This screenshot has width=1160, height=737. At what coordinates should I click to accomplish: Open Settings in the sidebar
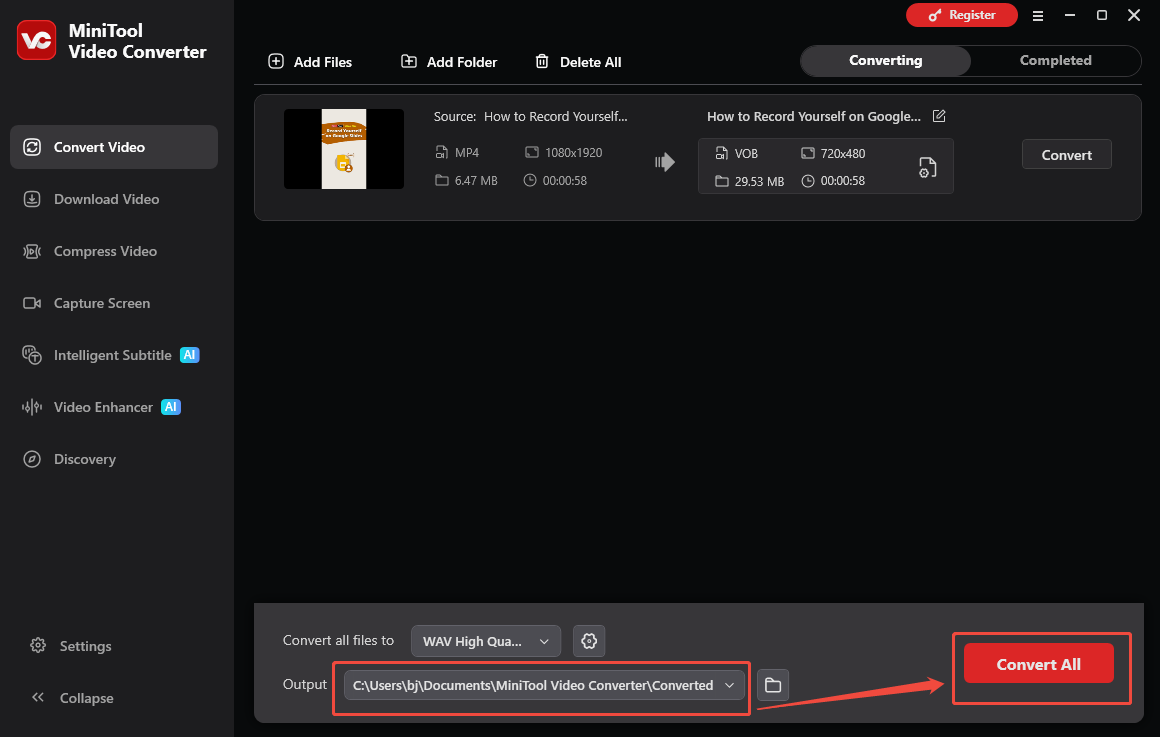tap(71, 646)
